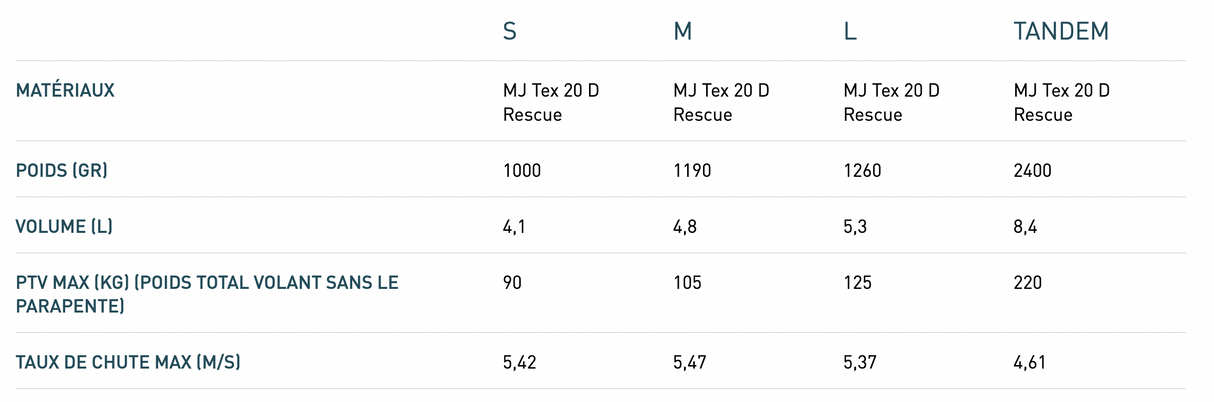The image size is (1214, 402).
Task: Click the POIDS (GR) row label
Action: [61, 171]
